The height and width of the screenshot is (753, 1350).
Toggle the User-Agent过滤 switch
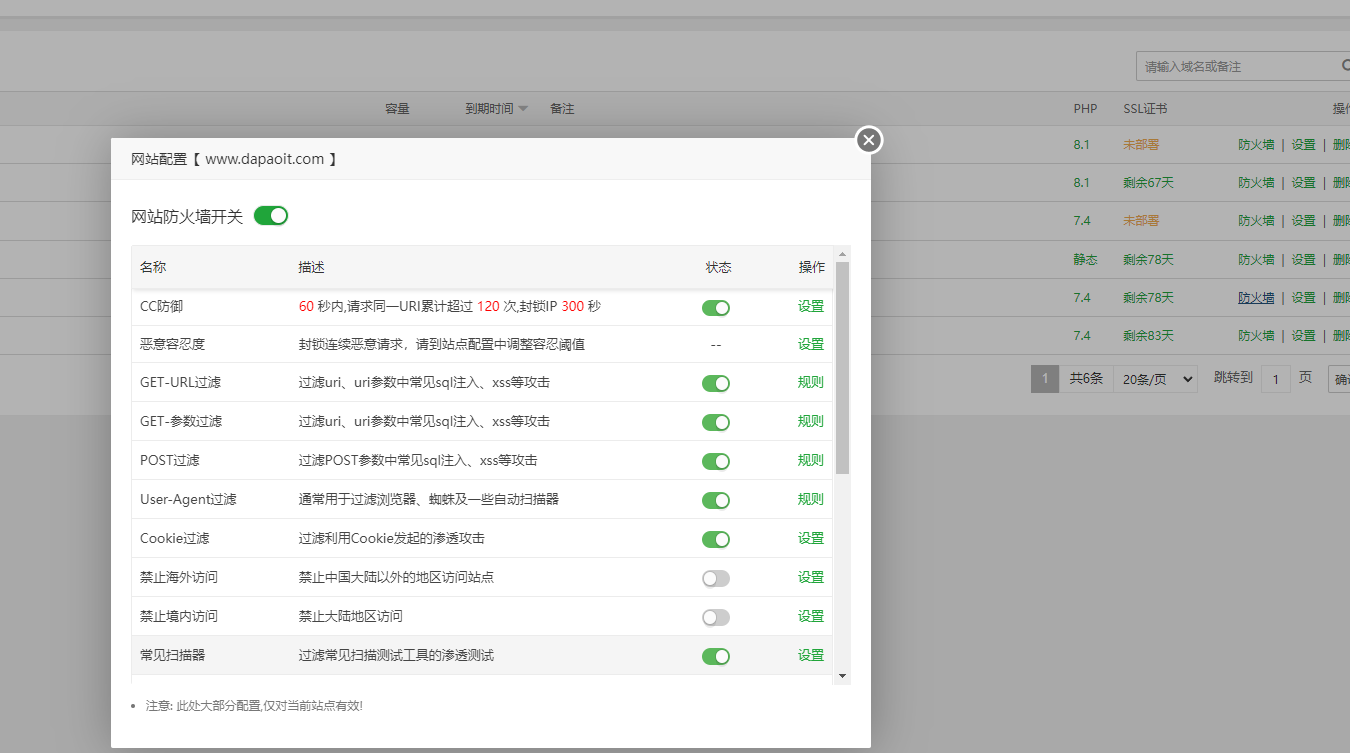716,500
